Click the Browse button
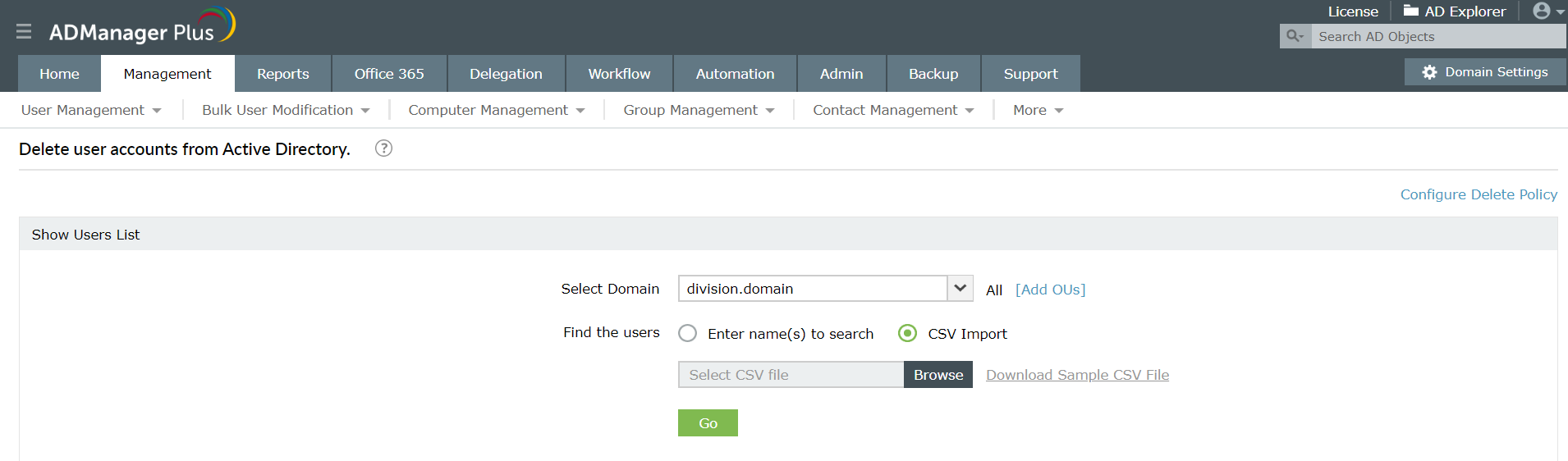Image resolution: width=1568 pixels, height=461 pixels. (x=938, y=375)
